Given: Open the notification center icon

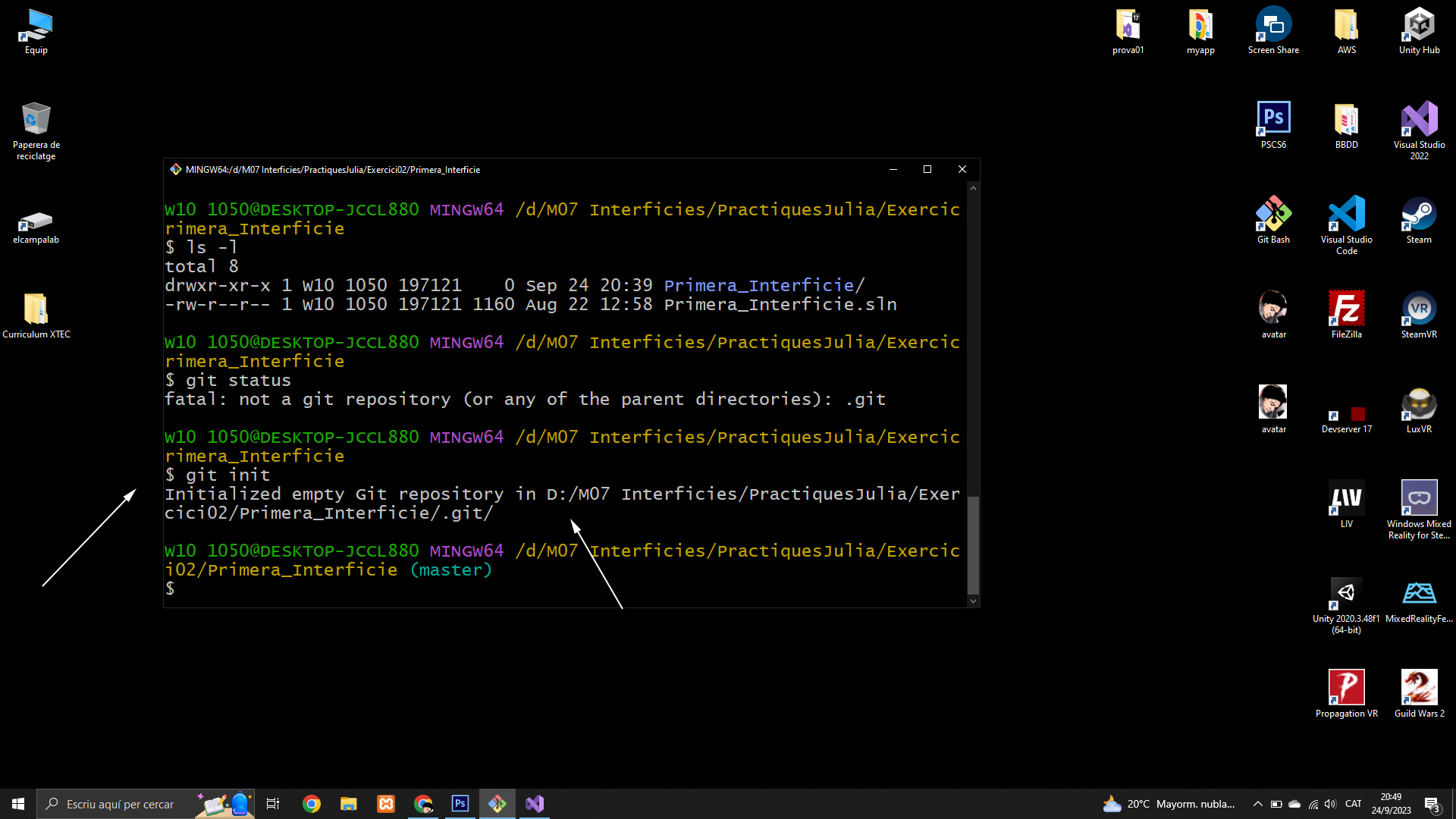Looking at the screenshot, I should pos(1432,804).
